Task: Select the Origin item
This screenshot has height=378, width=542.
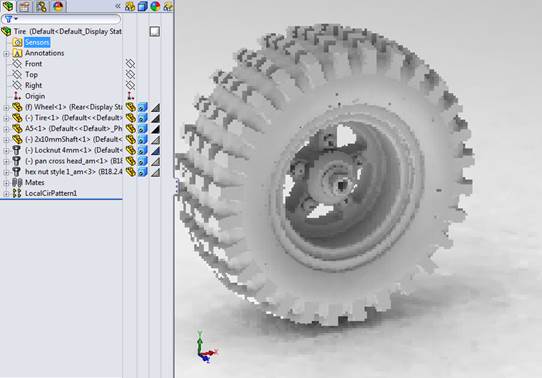Action: [35, 96]
